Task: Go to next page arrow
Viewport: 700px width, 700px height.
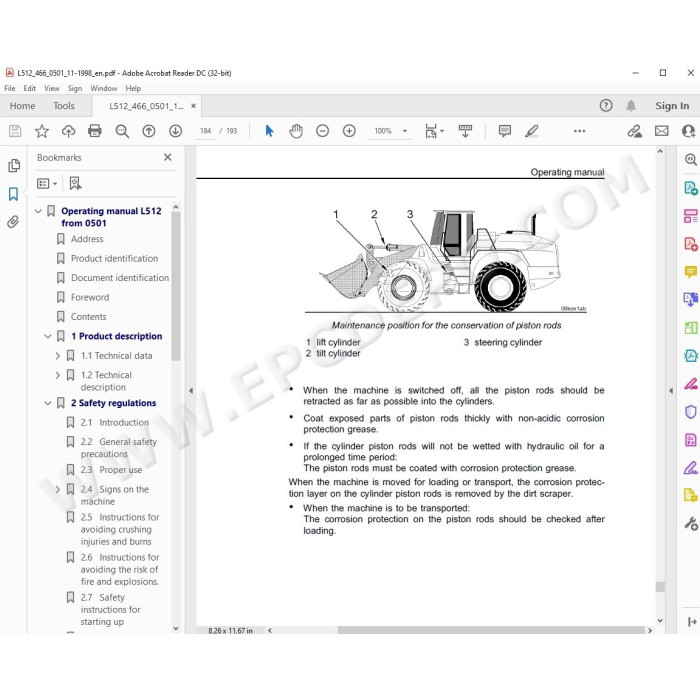Action: (x=175, y=131)
